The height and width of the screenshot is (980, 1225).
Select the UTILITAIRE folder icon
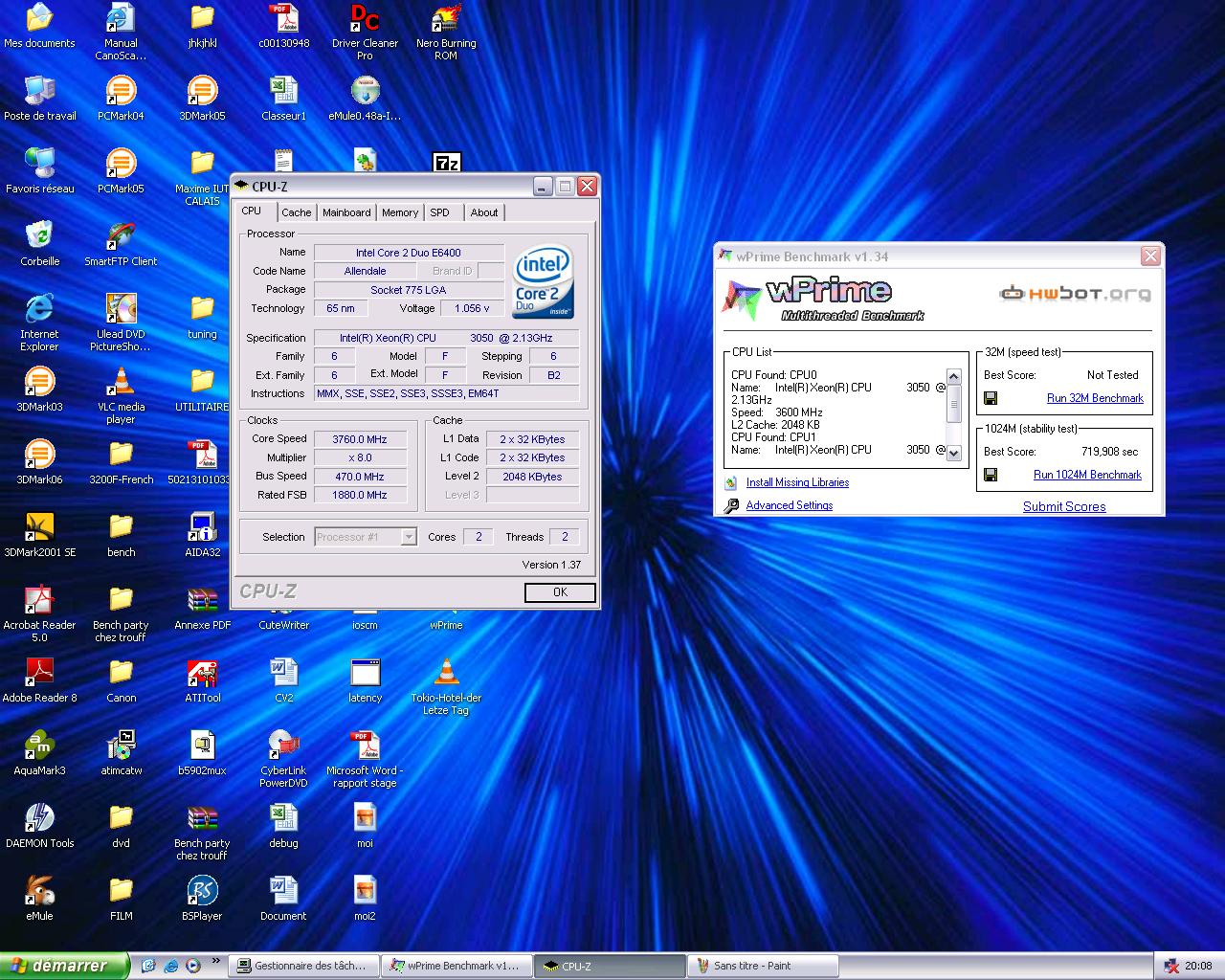(x=202, y=390)
